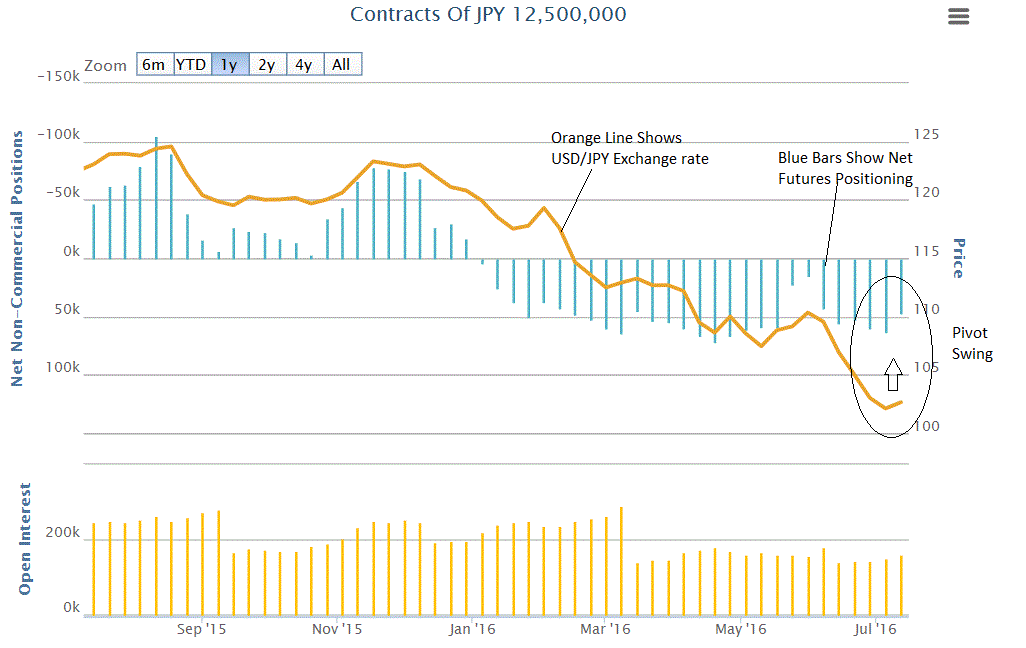Switch zoom to 2y
1026x648 pixels.
tap(266, 65)
